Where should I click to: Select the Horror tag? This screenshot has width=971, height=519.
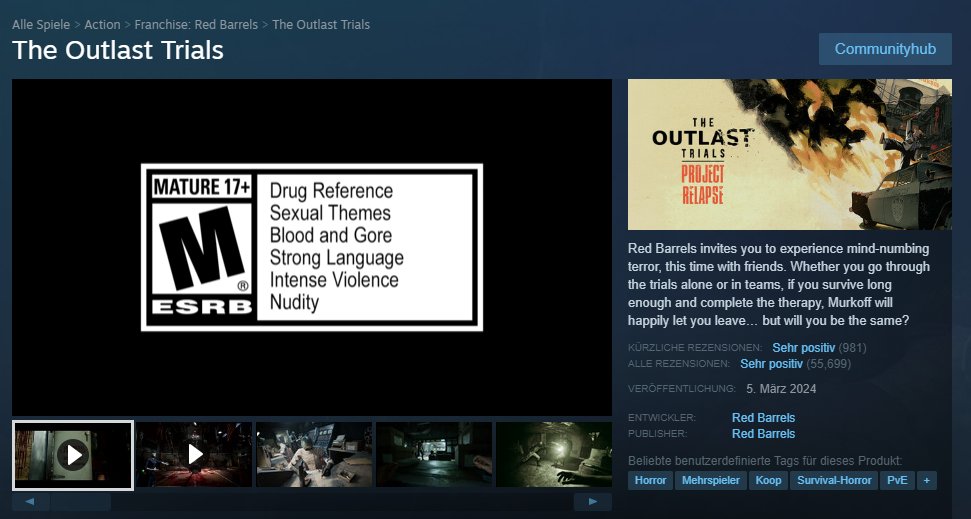[x=650, y=480]
